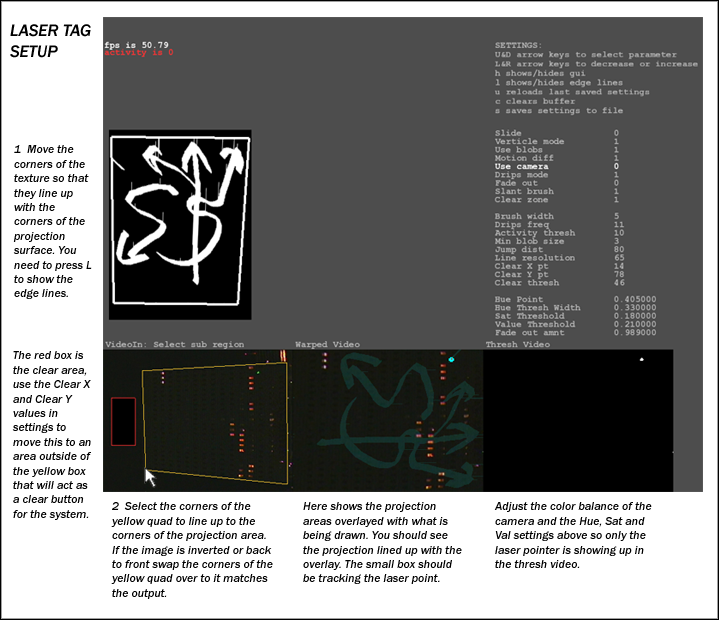
Task: Click the 'h shows/hides gui' help line
Action: tap(540, 73)
